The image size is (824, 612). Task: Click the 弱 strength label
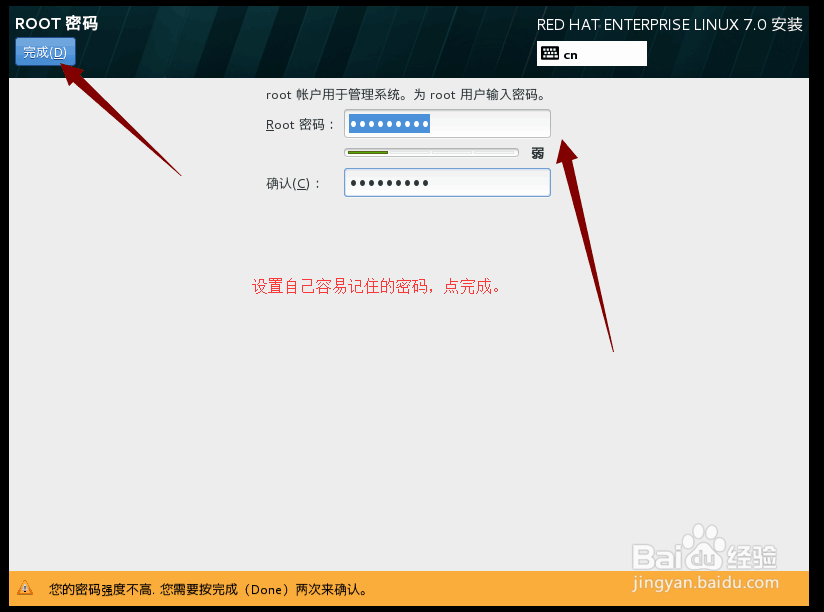click(x=538, y=153)
